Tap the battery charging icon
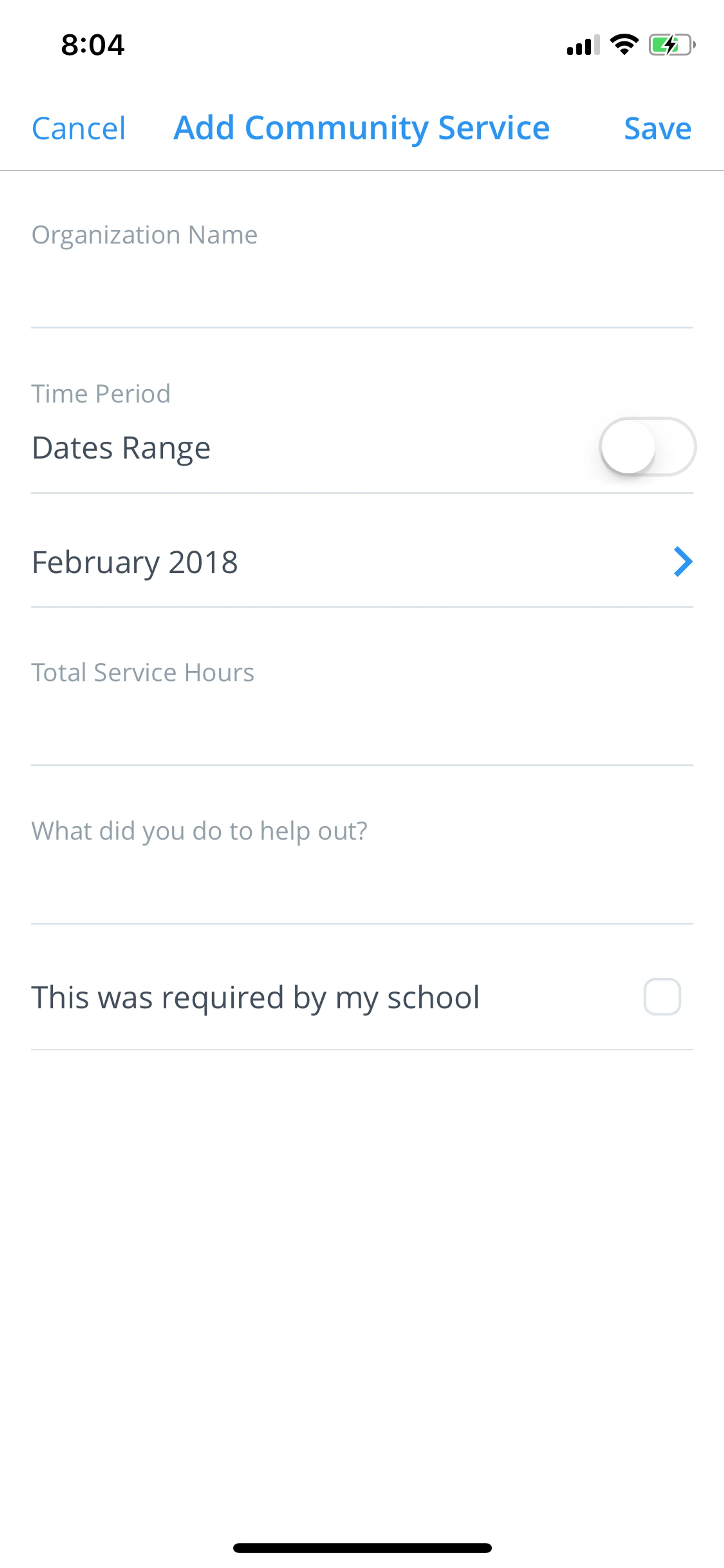 [x=671, y=45]
